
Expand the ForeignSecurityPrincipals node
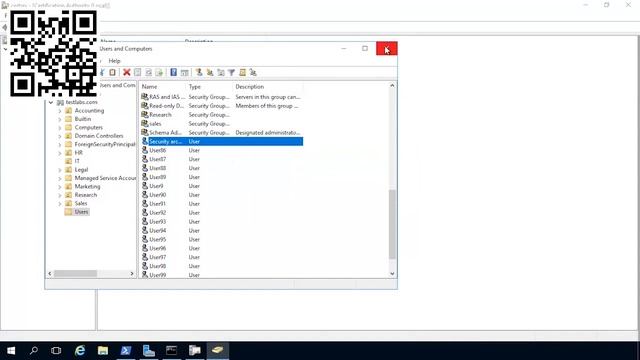pyautogui.click(x=60, y=144)
